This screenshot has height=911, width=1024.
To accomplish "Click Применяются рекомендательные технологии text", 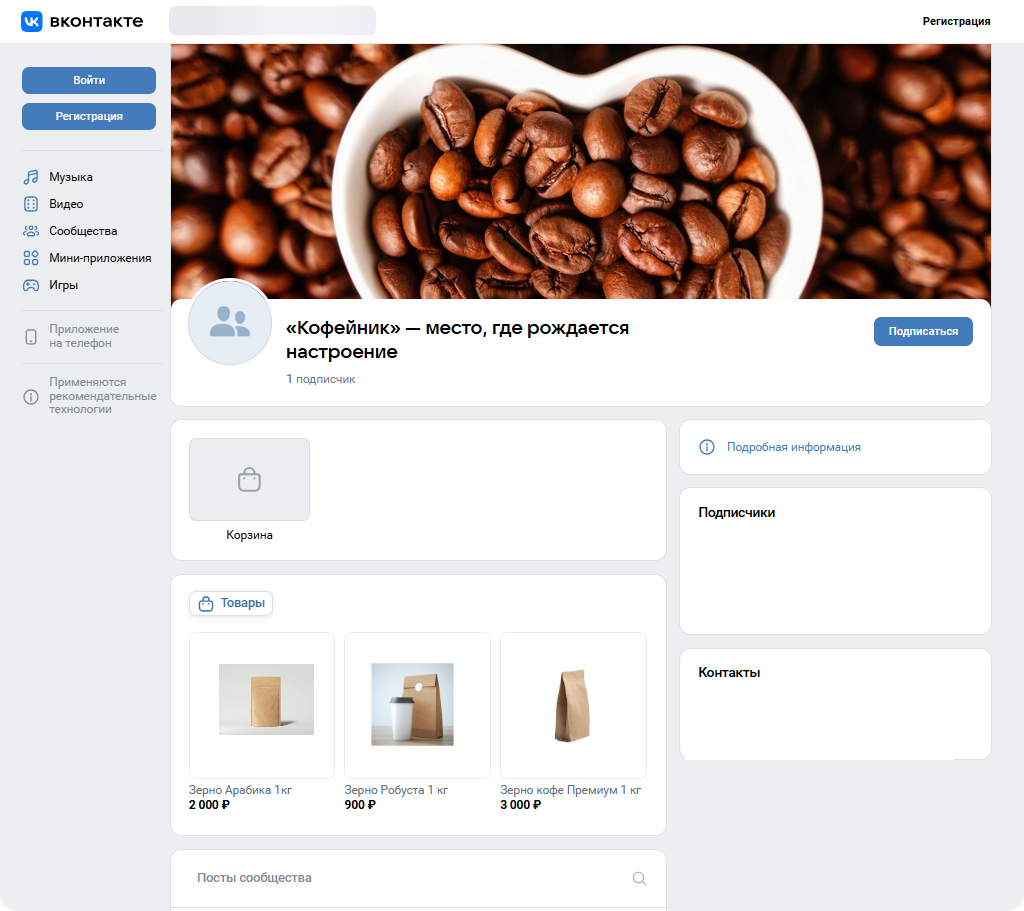I will [x=103, y=396].
